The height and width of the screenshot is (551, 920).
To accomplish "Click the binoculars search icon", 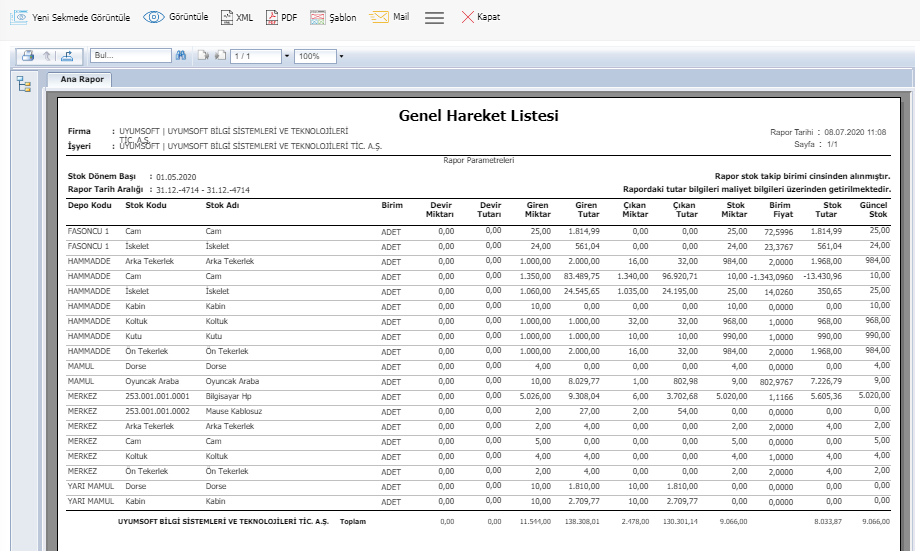I will click(181, 56).
